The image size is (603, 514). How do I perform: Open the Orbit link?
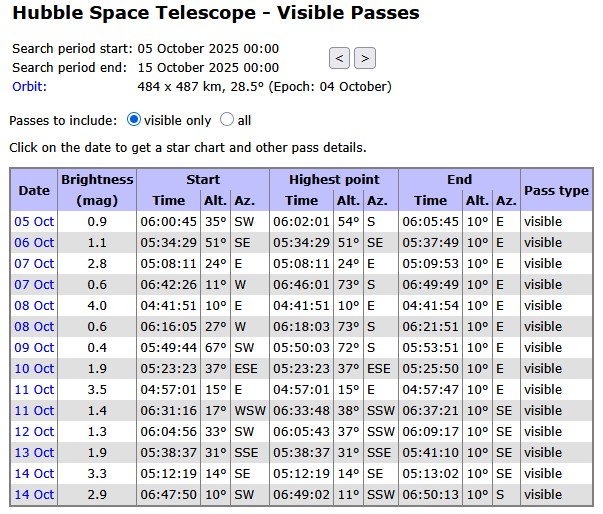[x=30, y=86]
